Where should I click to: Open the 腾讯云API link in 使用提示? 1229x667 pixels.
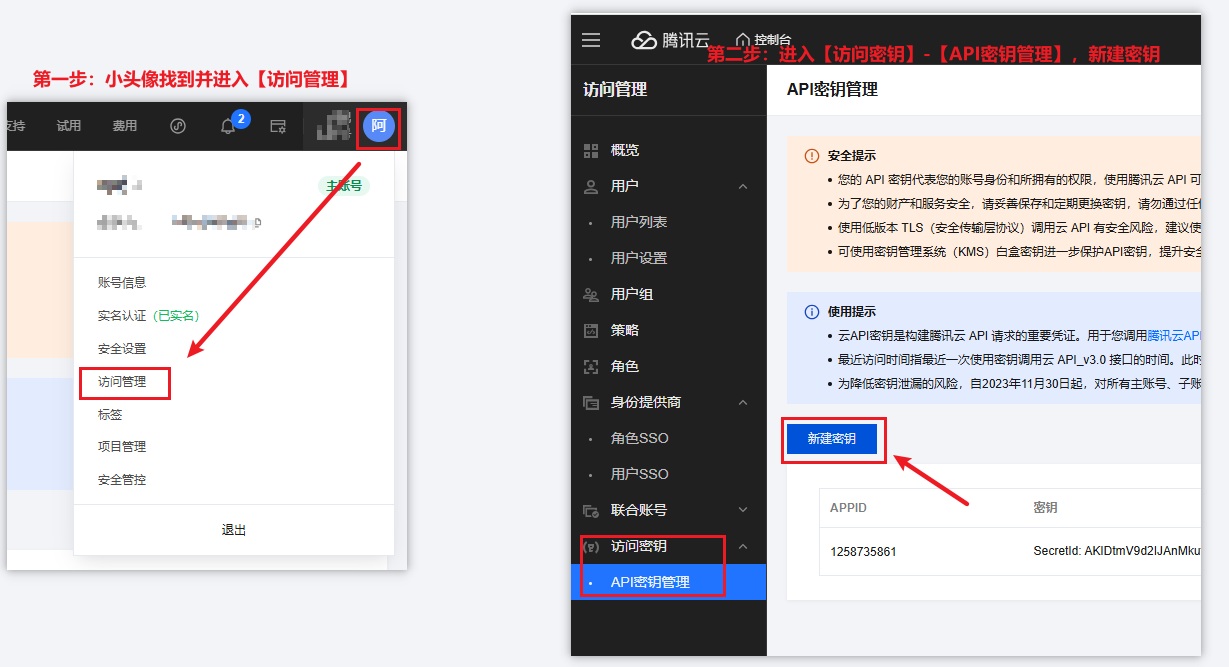click(1174, 336)
